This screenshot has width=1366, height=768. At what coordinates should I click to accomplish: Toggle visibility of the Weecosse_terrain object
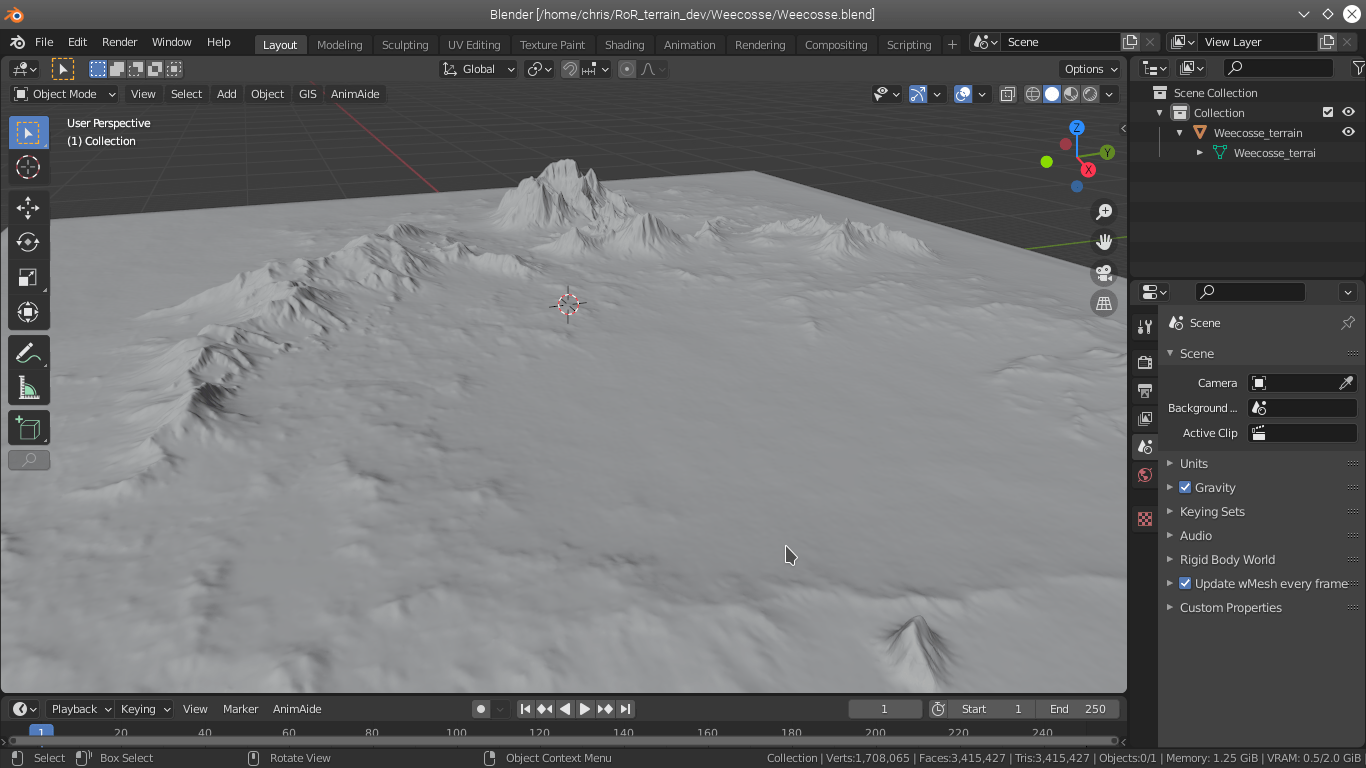[1347, 131]
